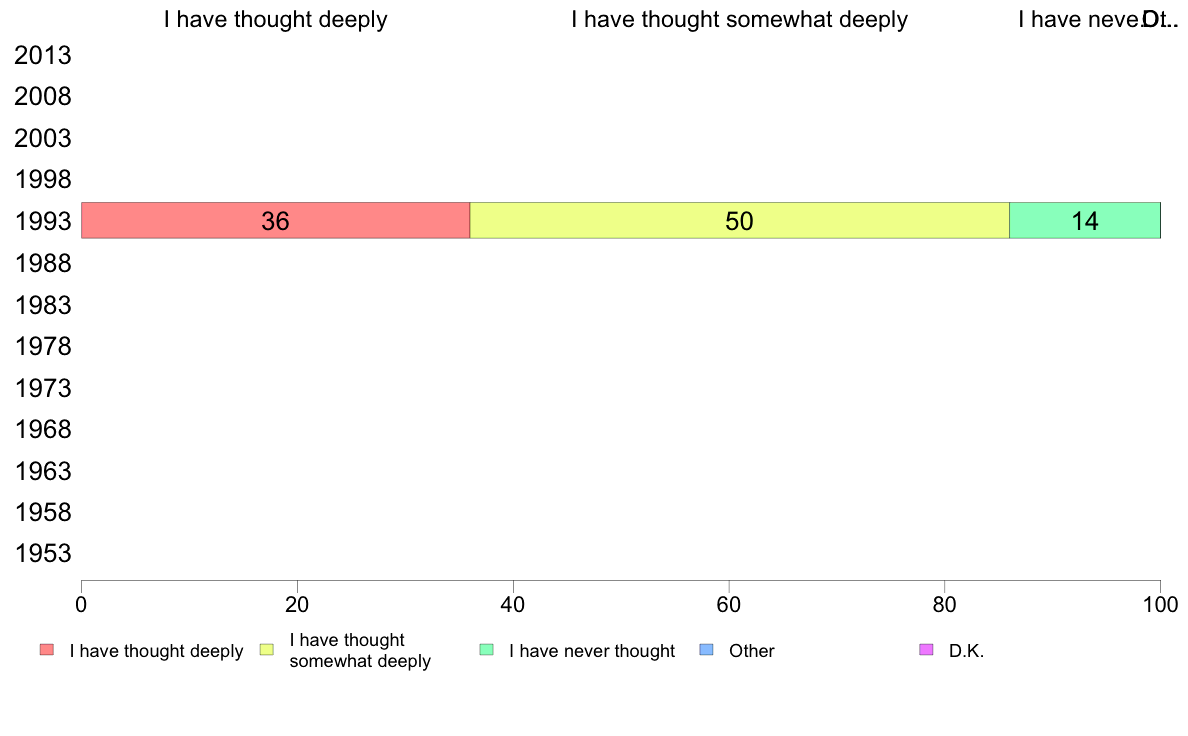
Task: Click the green 'I have never thought' legend swatch
Action: point(486,650)
